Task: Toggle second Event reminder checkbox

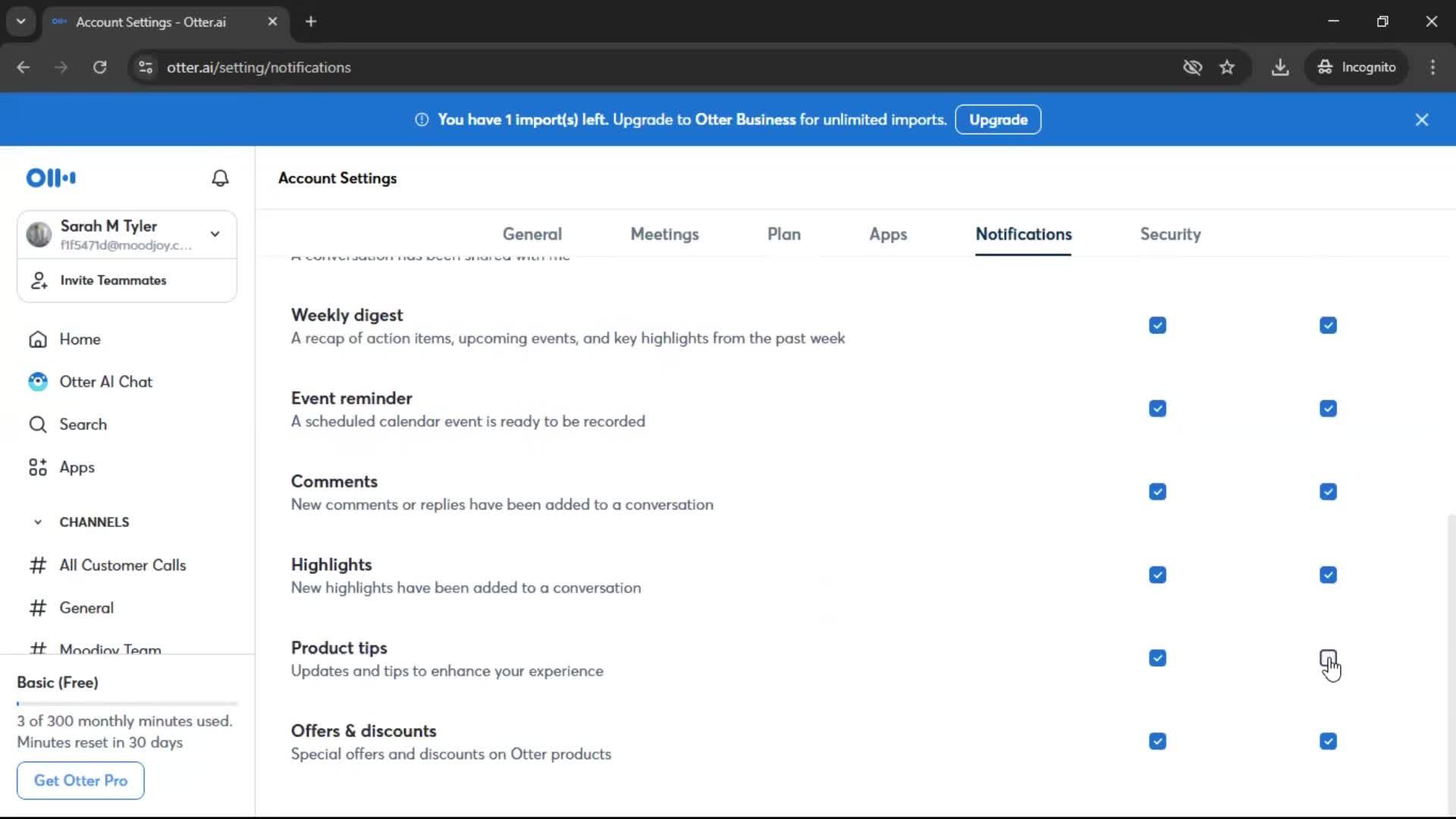Action: click(1328, 409)
